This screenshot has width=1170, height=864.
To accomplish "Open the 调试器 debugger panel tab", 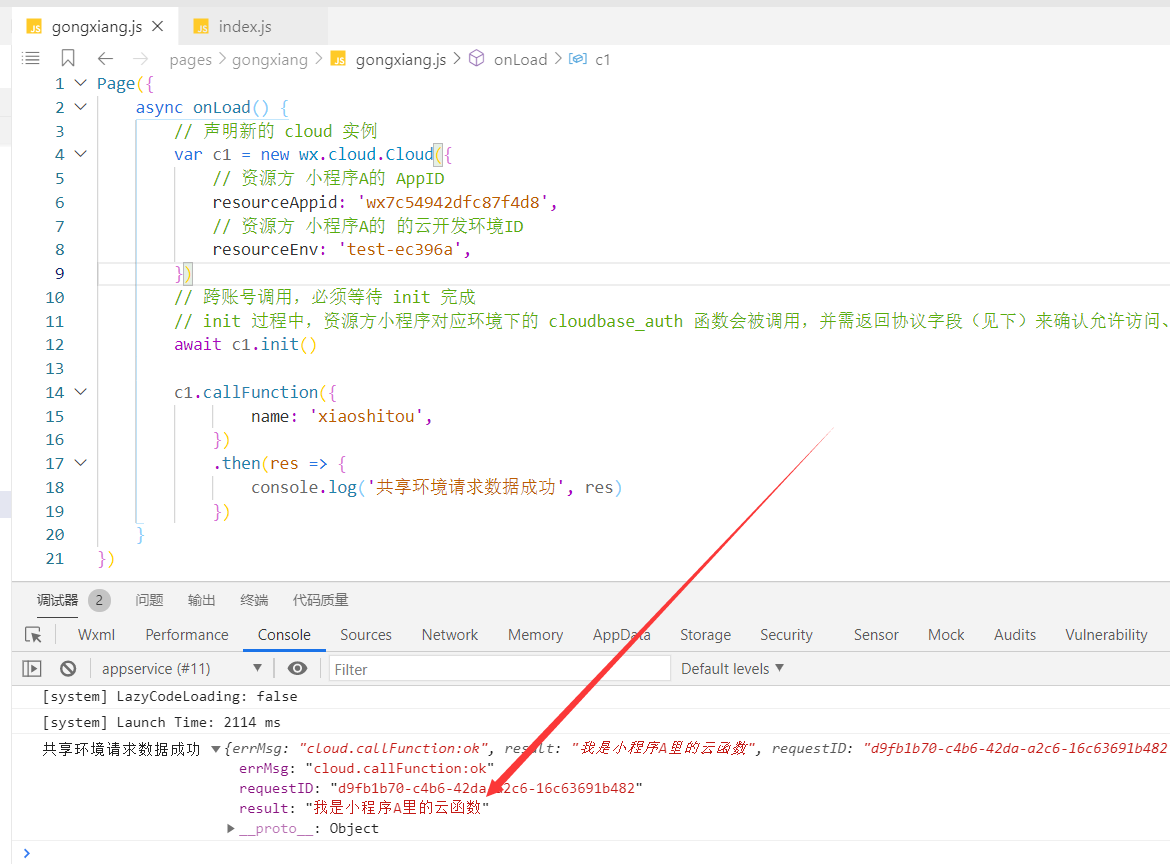I will point(57,600).
